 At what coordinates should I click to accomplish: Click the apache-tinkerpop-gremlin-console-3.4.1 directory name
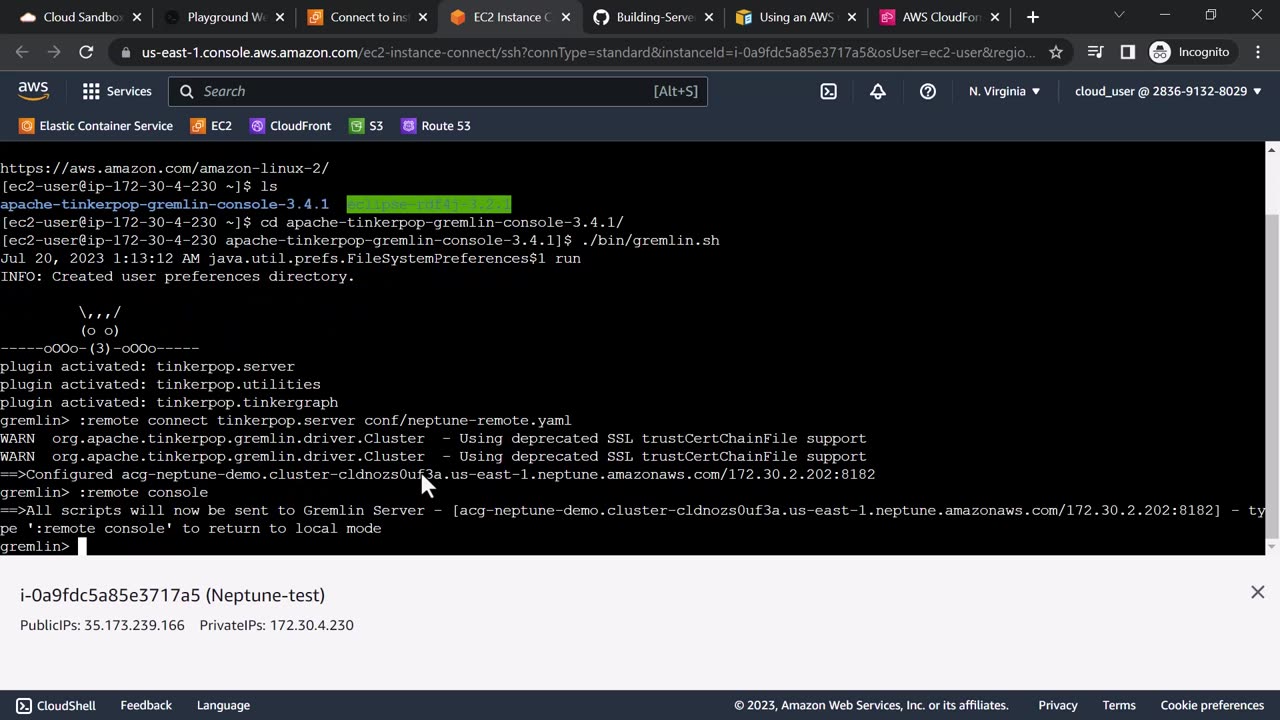click(x=164, y=204)
